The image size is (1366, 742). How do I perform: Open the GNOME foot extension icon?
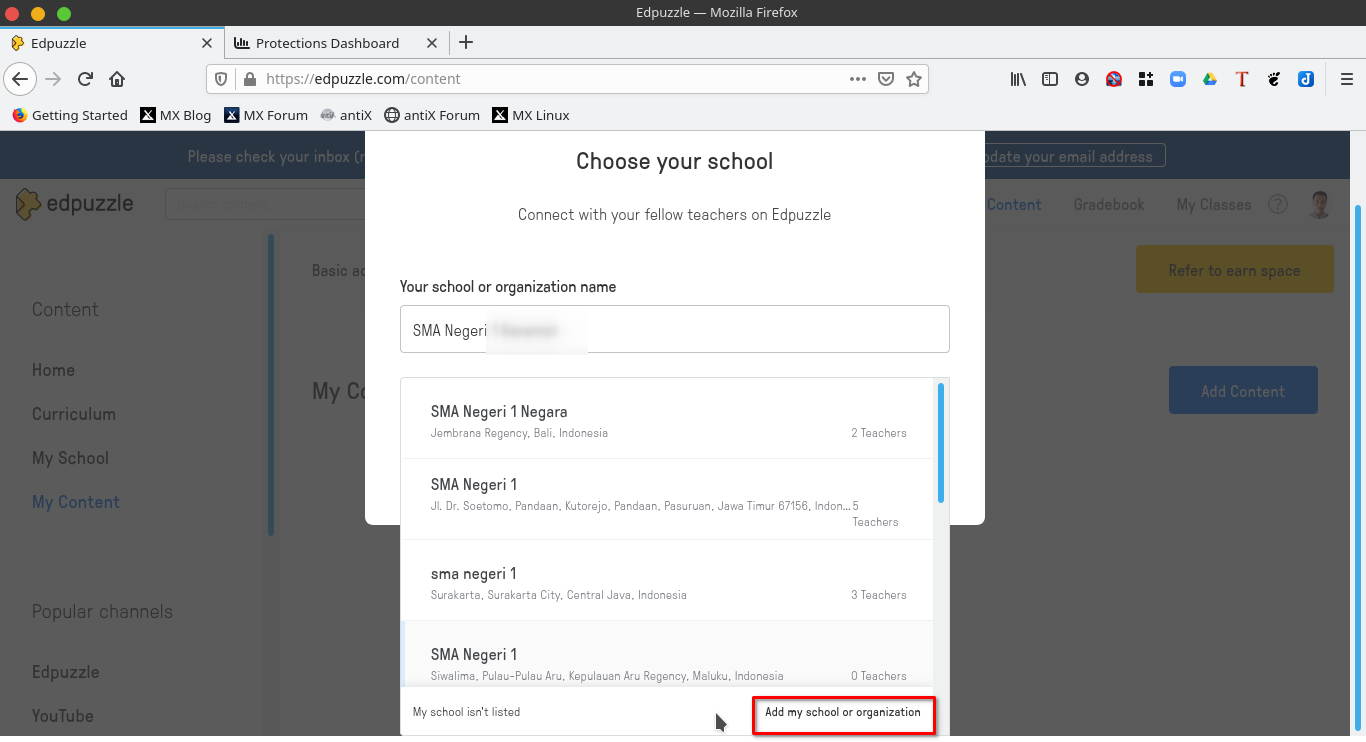coord(1274,79)
